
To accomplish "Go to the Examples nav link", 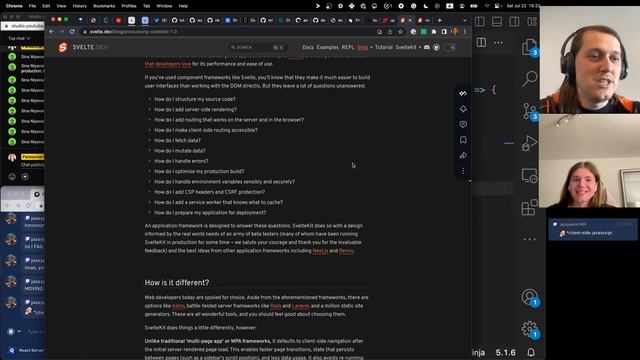I will click(328, 47).
